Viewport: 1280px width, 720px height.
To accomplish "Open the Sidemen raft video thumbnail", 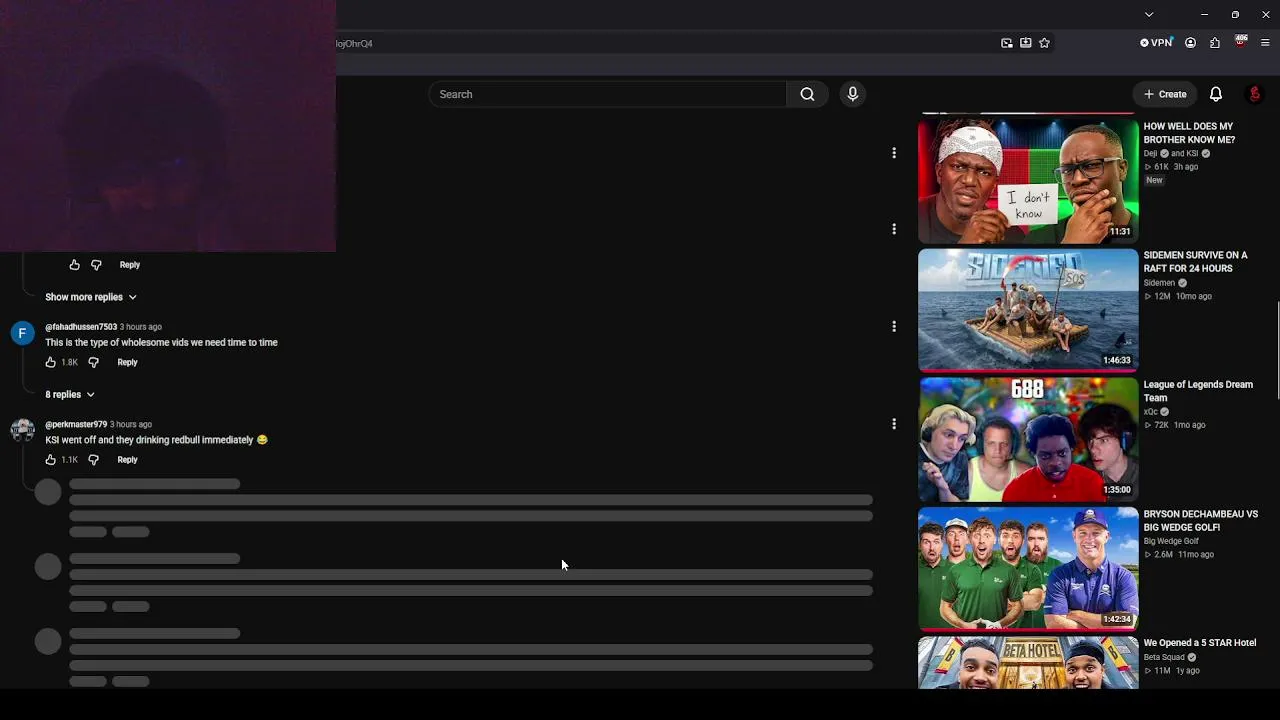I will pos(1028,310).
